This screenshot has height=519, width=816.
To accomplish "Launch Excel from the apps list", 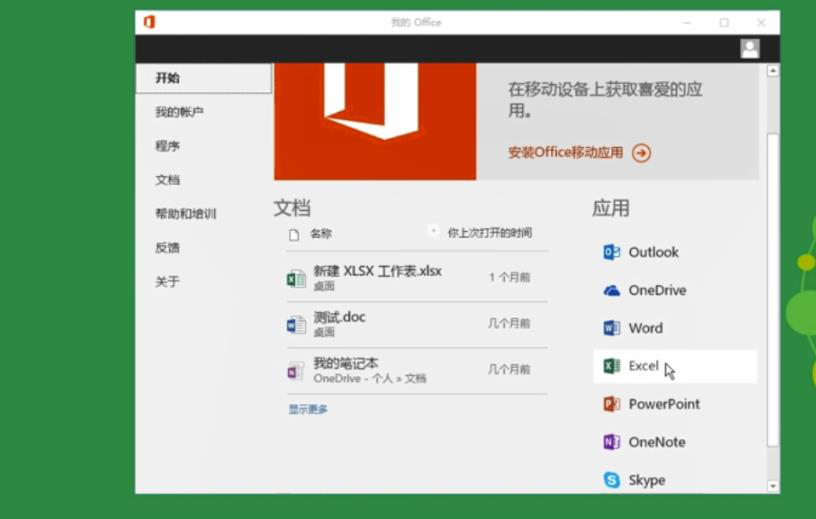I will click(674, 366).
